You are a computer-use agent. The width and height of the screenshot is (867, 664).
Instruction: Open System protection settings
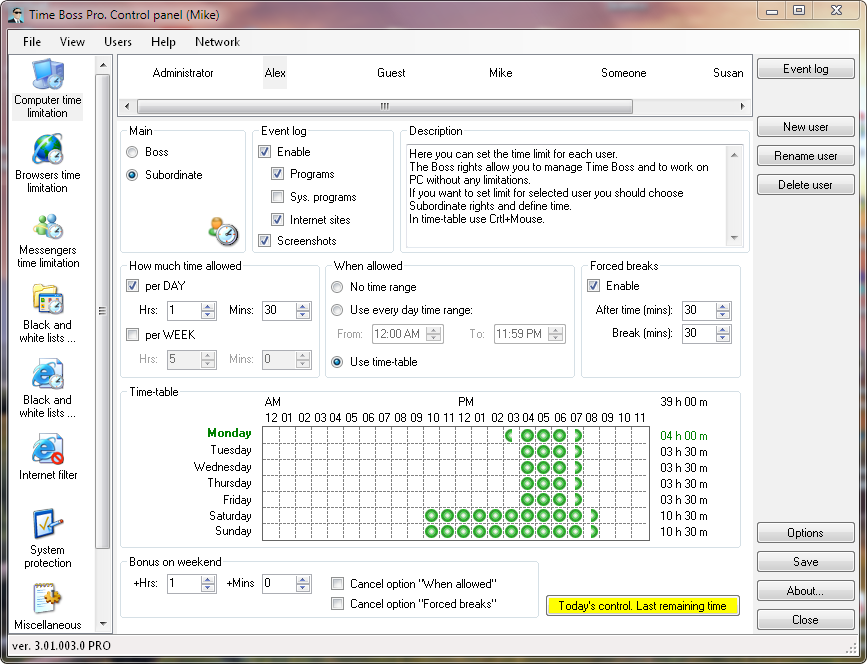(48, 538)
